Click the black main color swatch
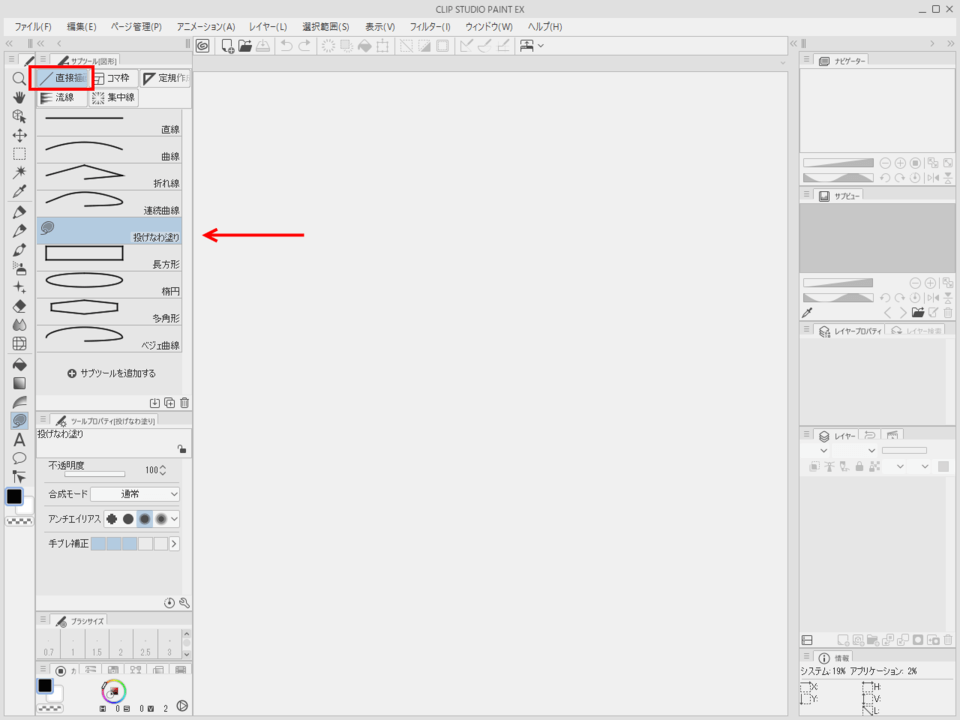This screenshot has width=960, height=720. pos(14,496)
